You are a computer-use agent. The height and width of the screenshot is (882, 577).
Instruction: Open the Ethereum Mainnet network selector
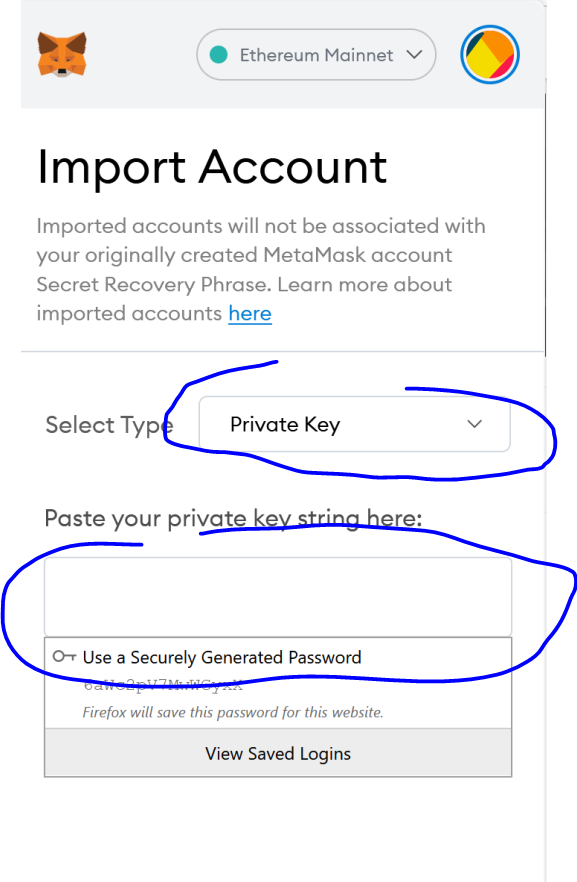click(x=316, y=55)
